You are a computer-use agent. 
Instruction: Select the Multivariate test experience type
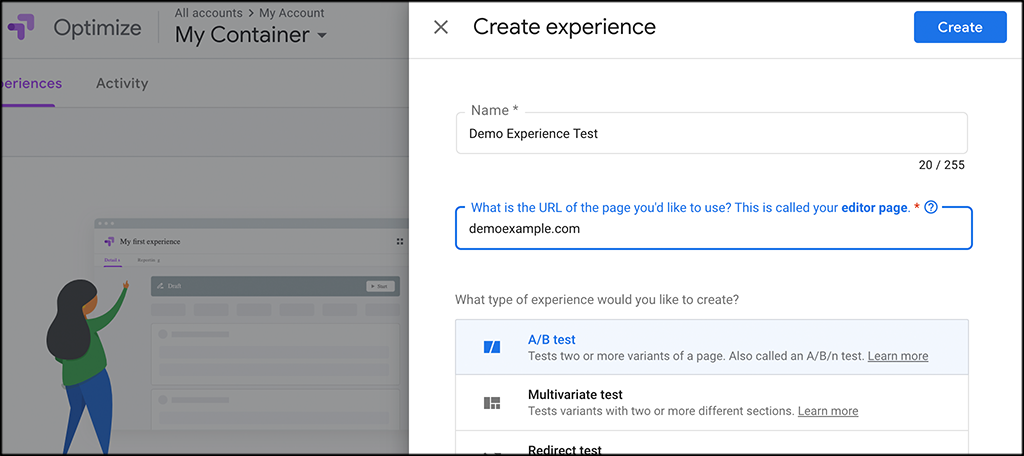click(x=712, y=402)
